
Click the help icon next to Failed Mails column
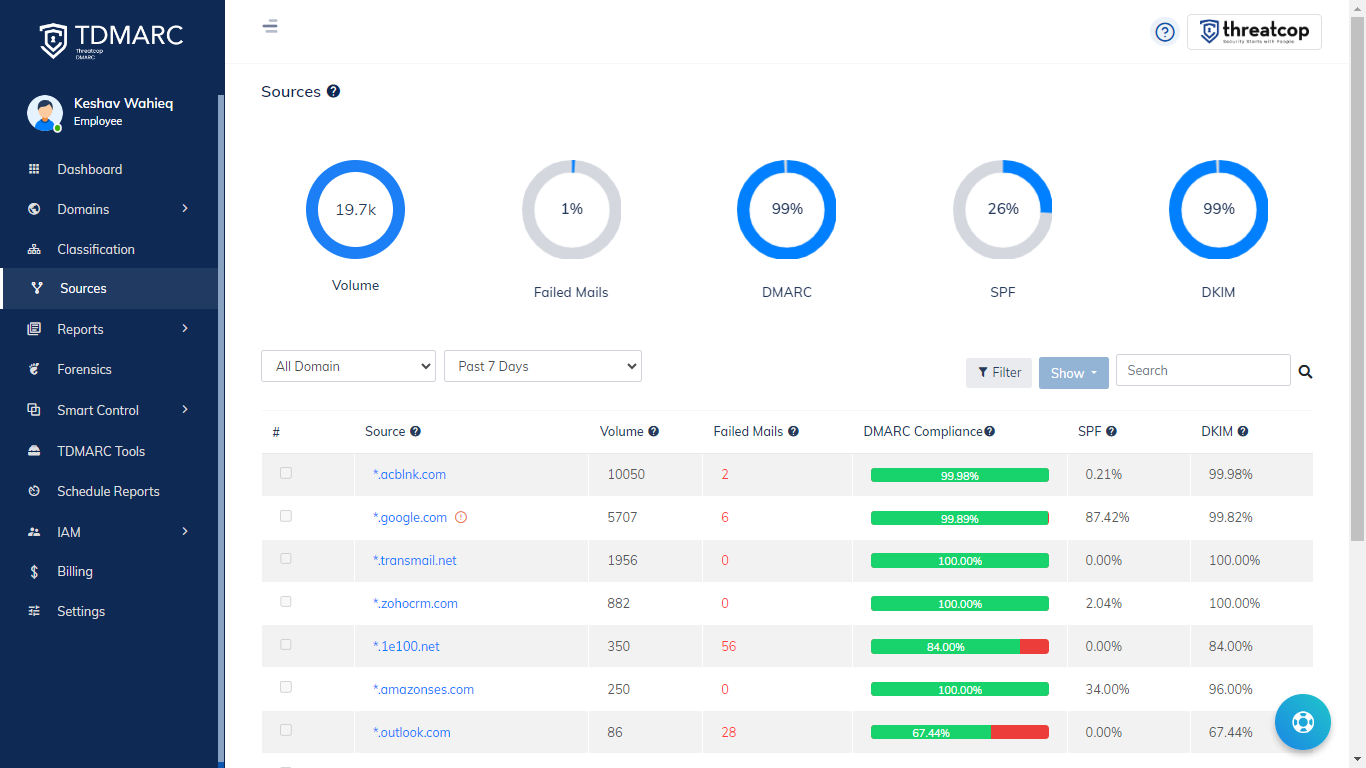[793, 432]
